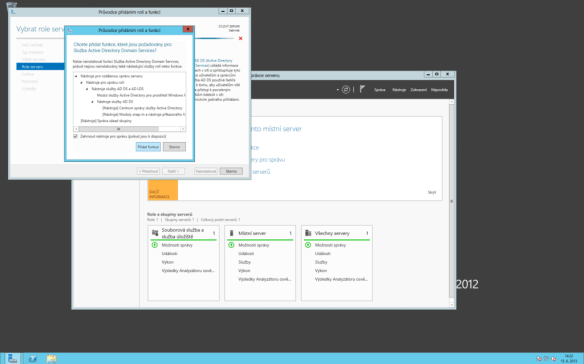The image size is (584, 364).
Task: Click the Přidat funkce button
Action: coord(148,147)
